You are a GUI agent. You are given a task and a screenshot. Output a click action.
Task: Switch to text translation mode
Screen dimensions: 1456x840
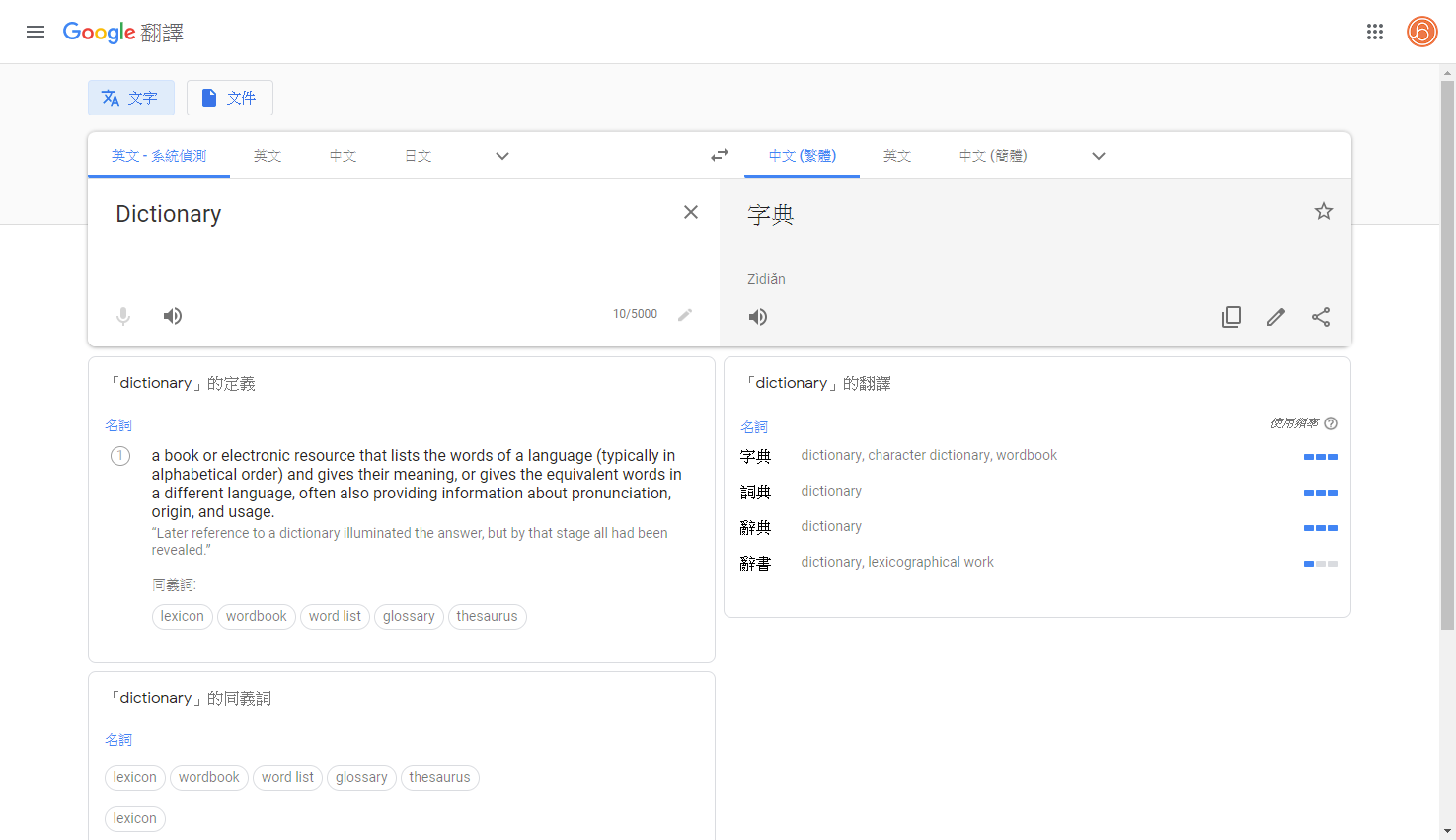click(x=131, y=98)
